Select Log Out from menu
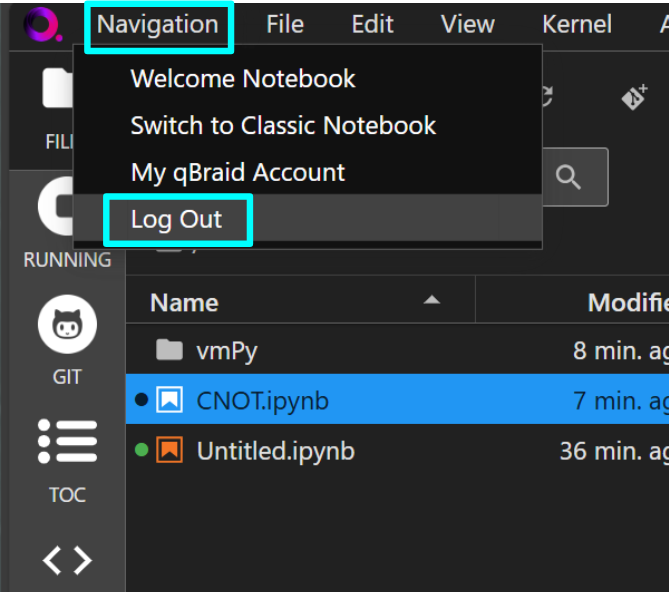This screenshot has height=592, width=669. [x=308, y=219]
